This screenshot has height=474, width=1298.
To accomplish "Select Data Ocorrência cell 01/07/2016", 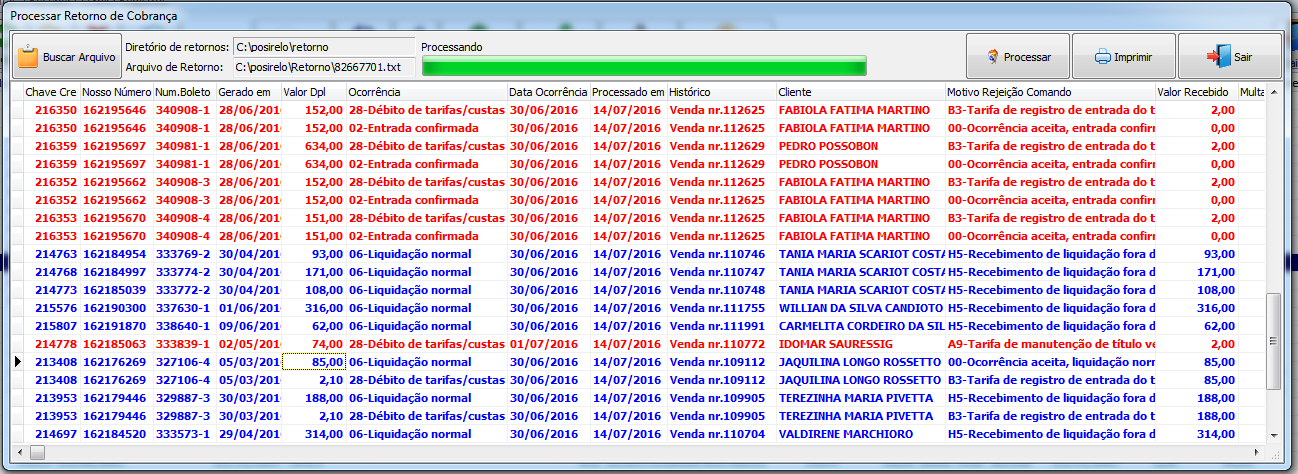I will click(x=548, y=344).
